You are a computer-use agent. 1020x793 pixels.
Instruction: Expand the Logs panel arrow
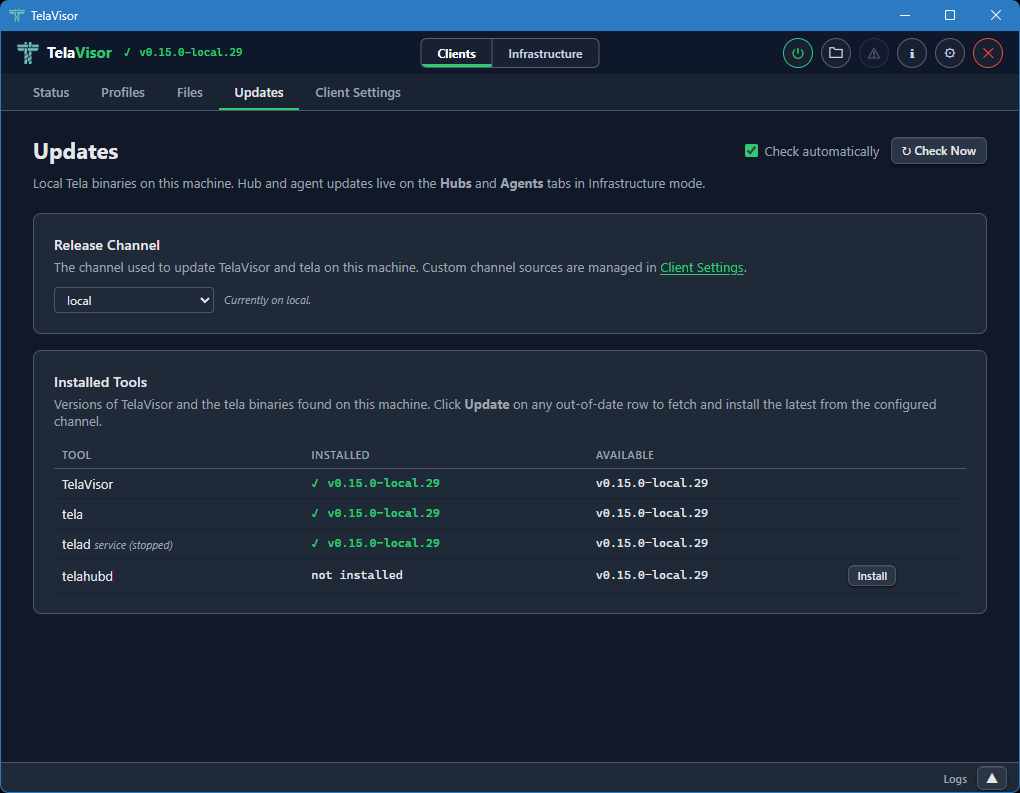pos(992,778)
